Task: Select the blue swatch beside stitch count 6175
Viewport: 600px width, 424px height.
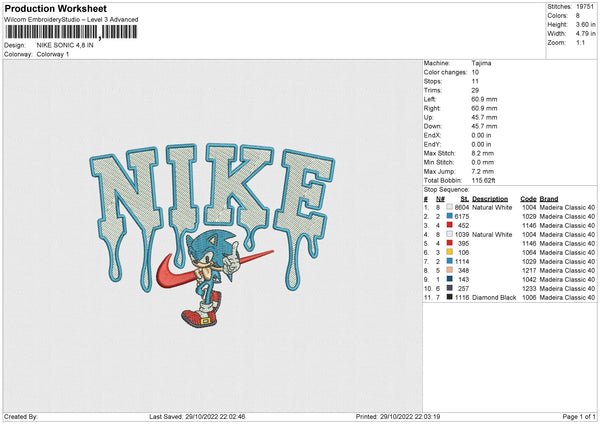Action: click(x=449, y=216)
